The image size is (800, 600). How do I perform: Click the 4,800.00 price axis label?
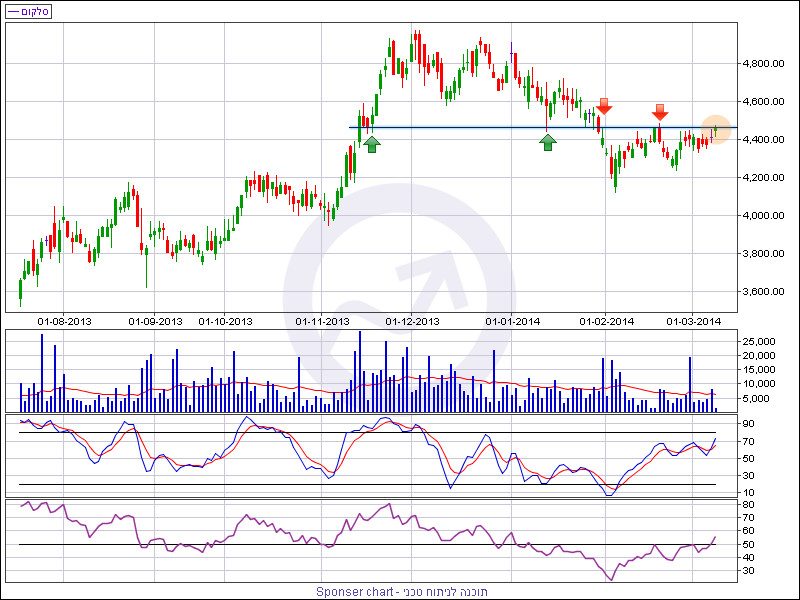point(764,64)
